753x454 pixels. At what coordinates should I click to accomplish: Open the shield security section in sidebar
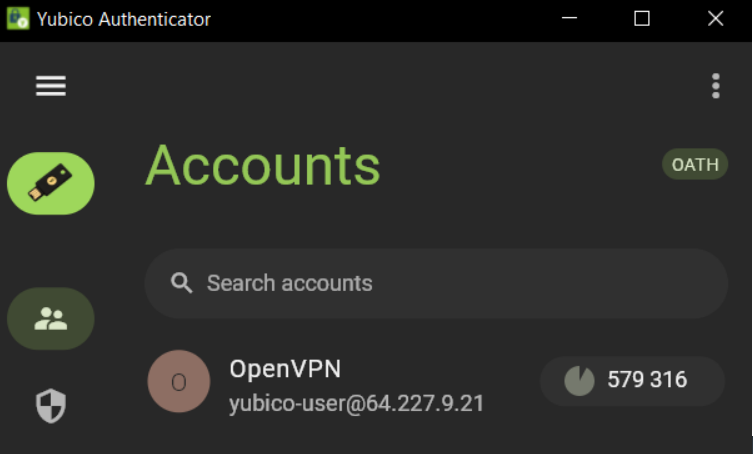click(x=51, y=406)
